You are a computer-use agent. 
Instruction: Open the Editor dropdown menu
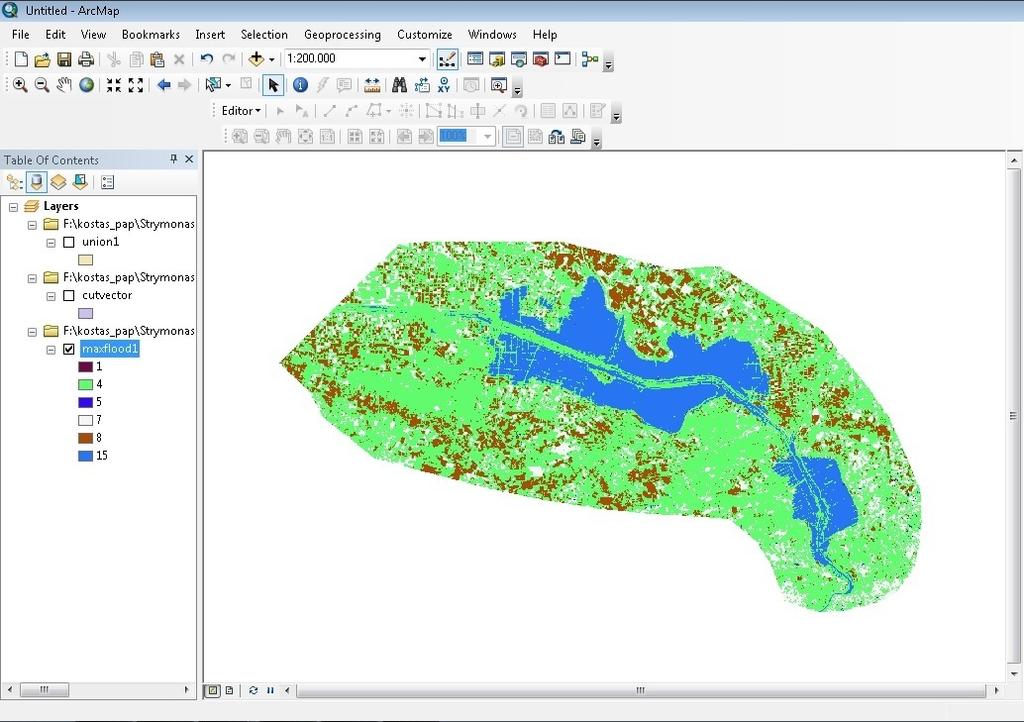(x=241, y=111)
